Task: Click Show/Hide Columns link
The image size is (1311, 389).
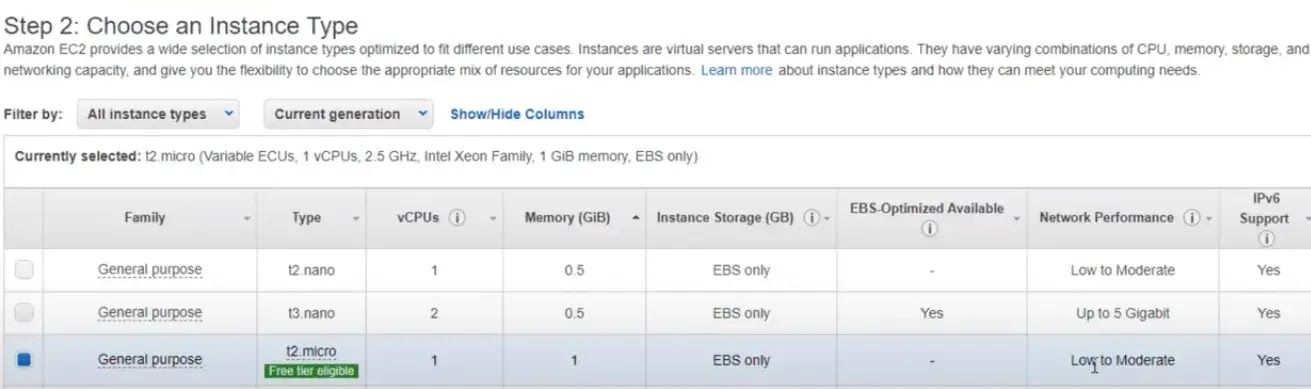Action: (517, 114)
